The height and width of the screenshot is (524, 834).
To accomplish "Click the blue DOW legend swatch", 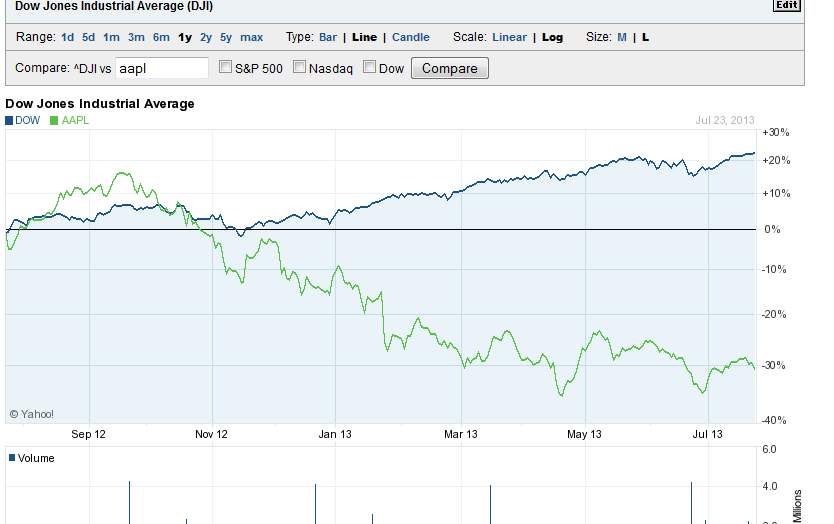I will 9,121.
